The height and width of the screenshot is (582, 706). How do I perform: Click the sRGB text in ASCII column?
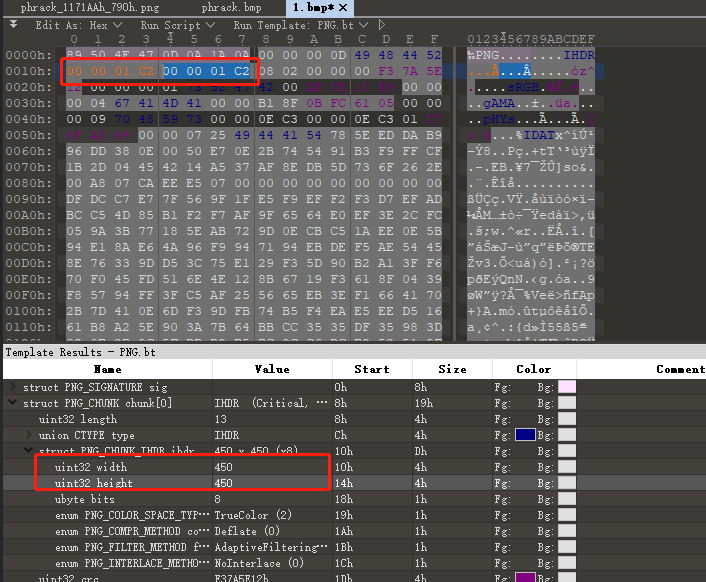(523, 87)
